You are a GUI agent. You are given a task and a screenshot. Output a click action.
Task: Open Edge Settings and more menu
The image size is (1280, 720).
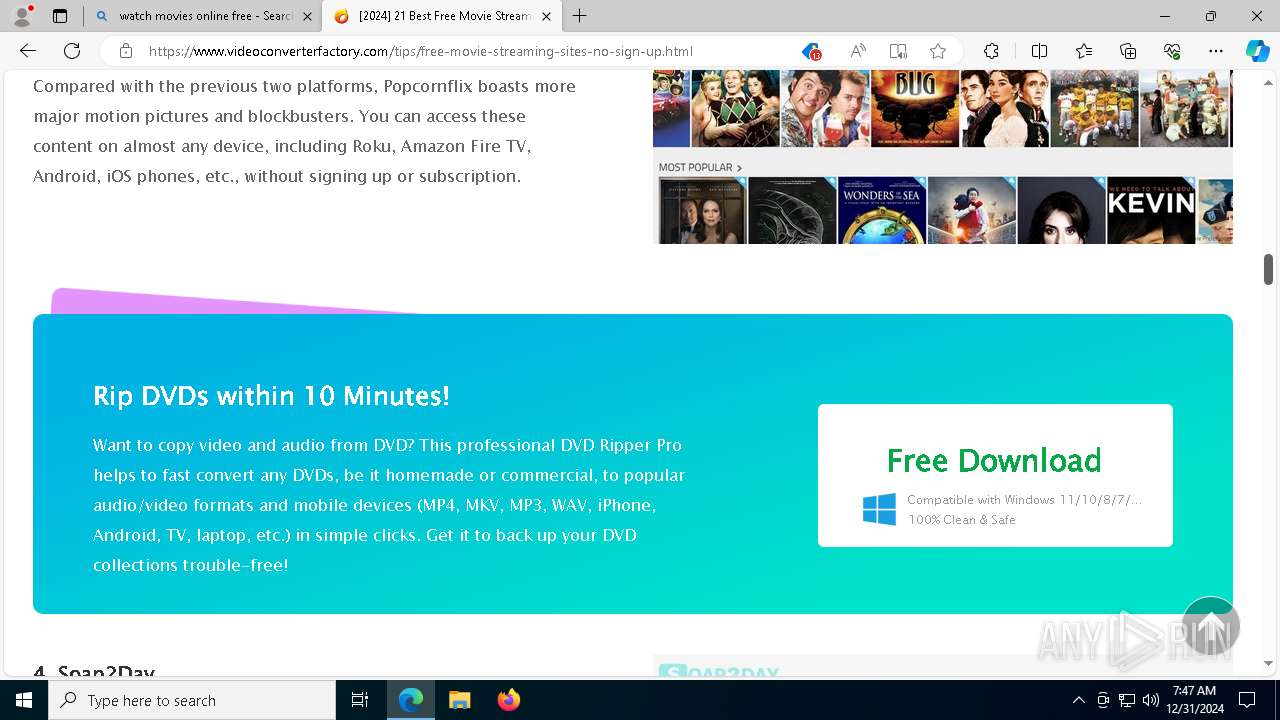pos(1216,51)
